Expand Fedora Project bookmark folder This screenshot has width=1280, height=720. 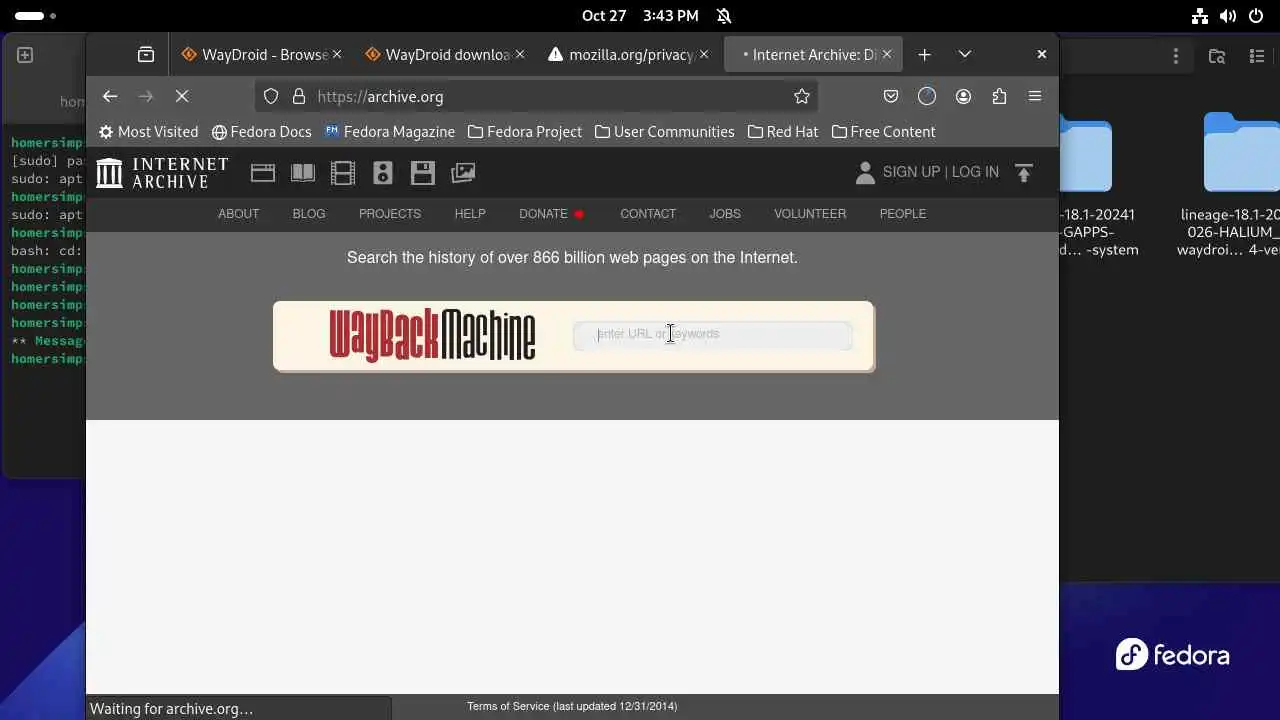click(x=524, y=132)
